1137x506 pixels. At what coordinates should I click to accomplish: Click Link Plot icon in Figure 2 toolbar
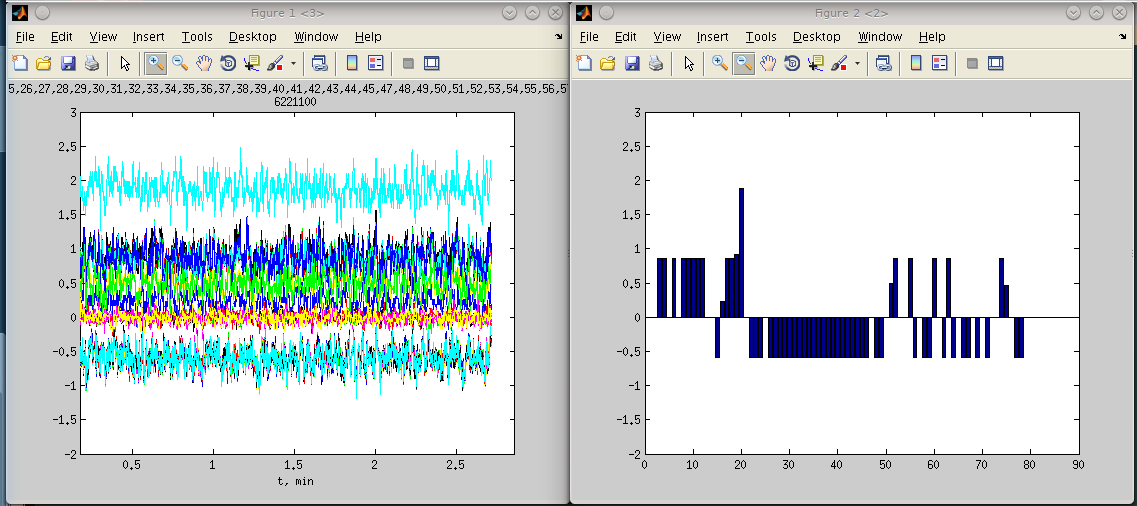click(x=883, y=63)
